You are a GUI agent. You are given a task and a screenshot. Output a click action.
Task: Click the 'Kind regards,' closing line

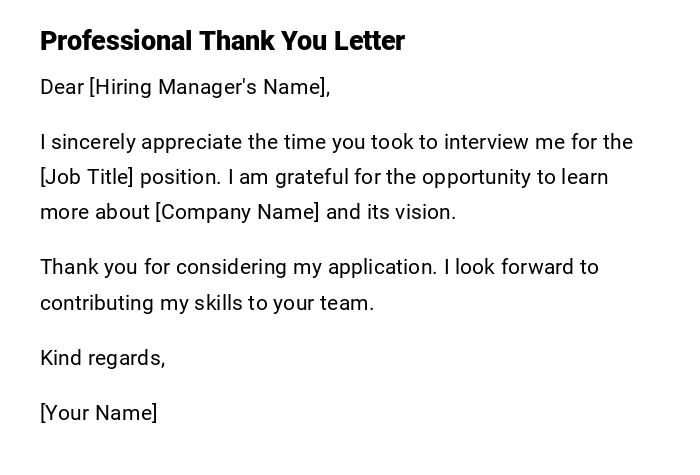coord(102,358)
